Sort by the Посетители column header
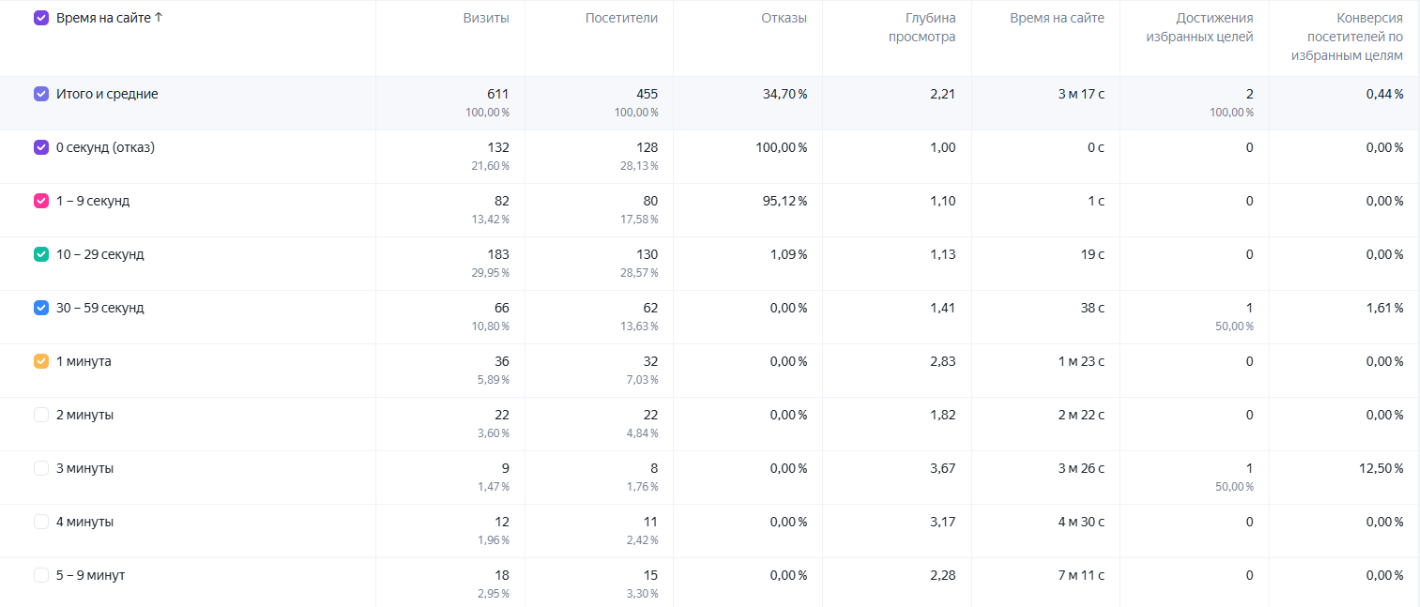The width and height of the screenshot is (1420, 607). tap(622, 18)
